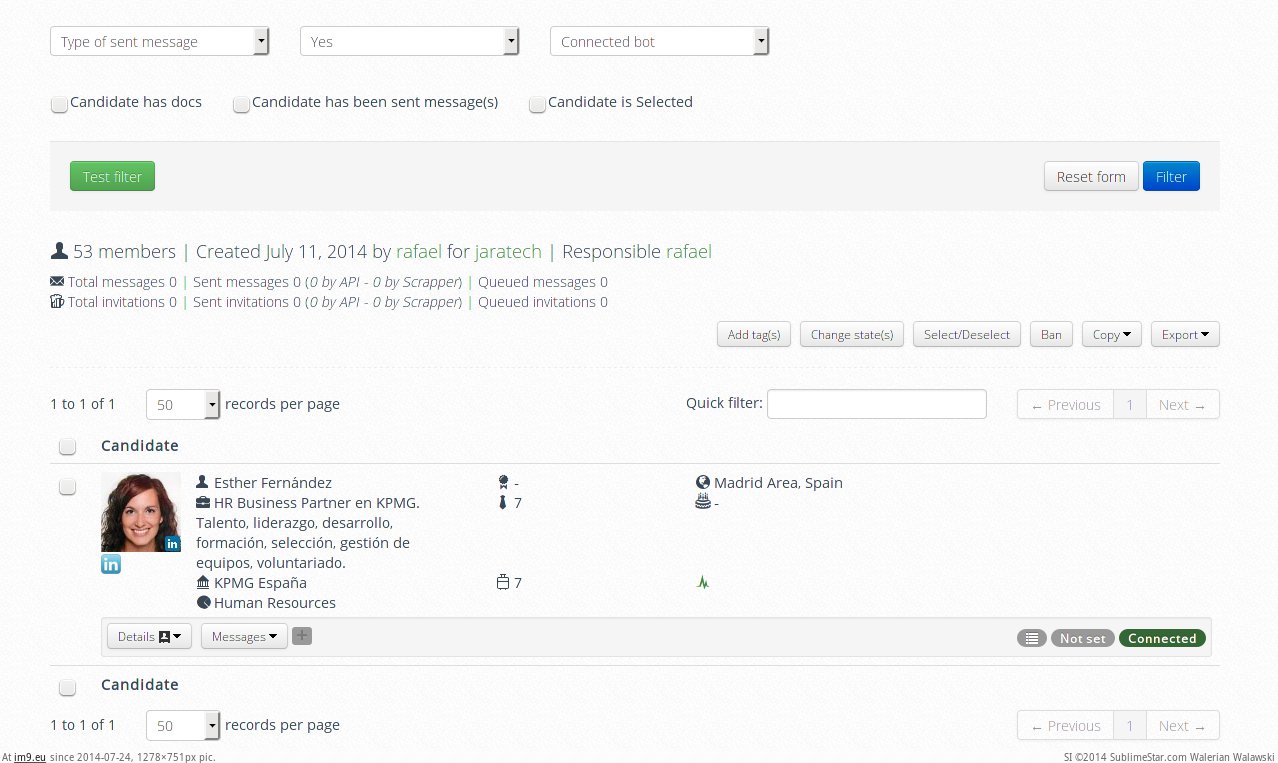1278x763 pixels.
Task: Open the top records per page selector
Action: [x=183, y=404]
